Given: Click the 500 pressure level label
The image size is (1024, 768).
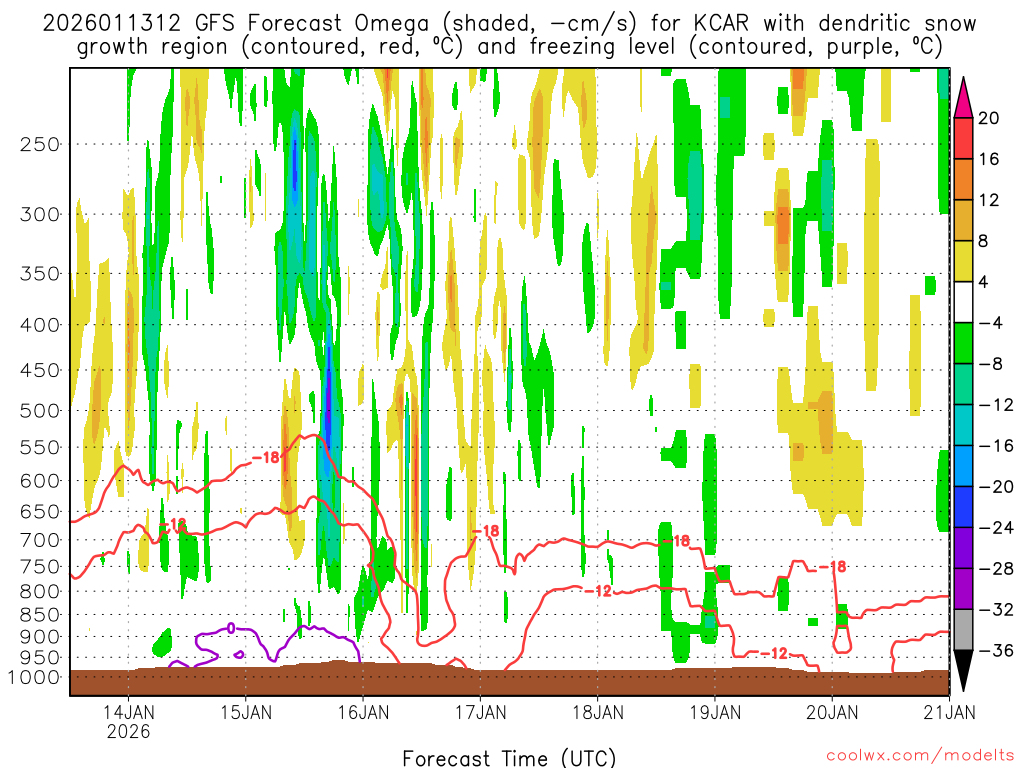Looking at the screenshot, I should 40,411.
